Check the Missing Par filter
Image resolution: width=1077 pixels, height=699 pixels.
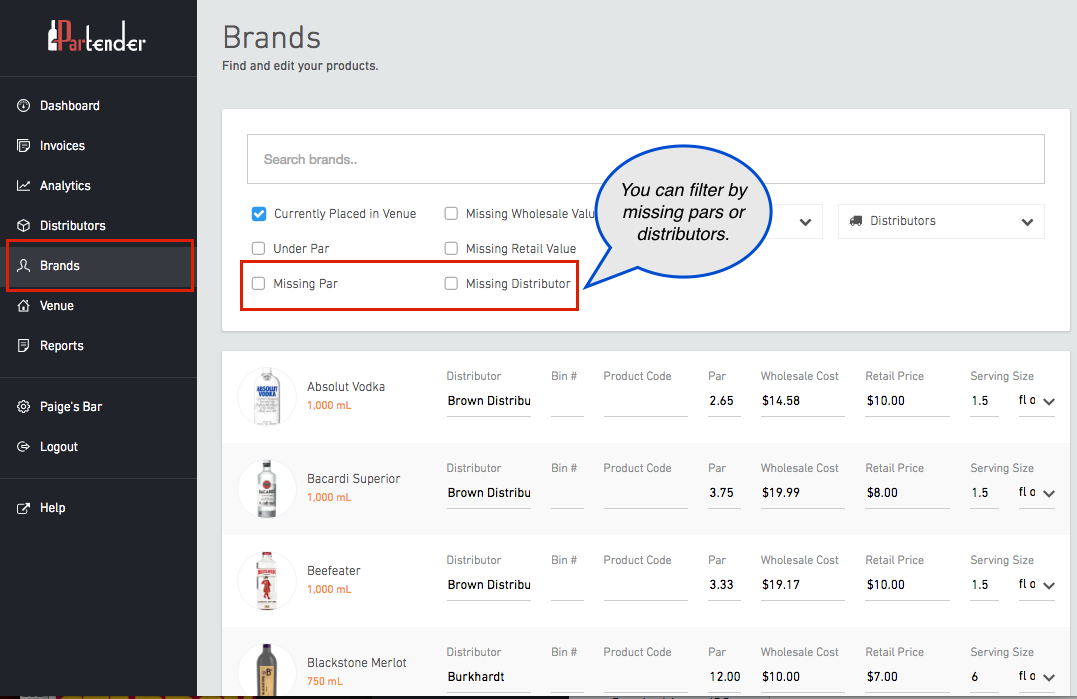258,283
